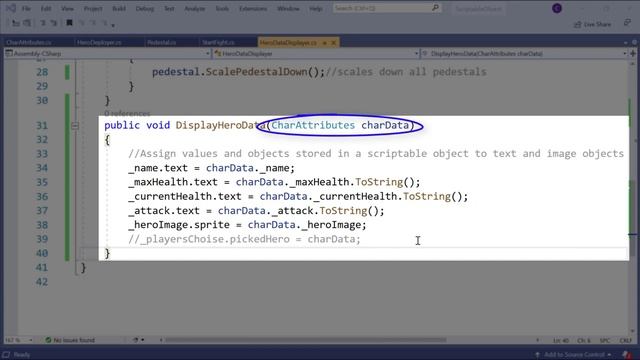Click the user account avatar

click(x=557, y=8)
